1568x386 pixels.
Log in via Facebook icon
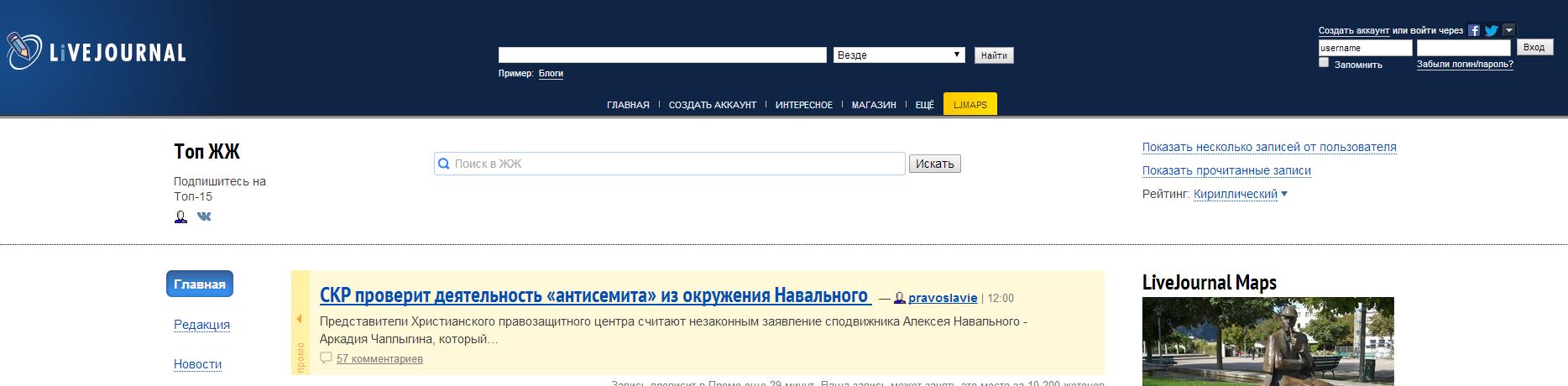click(1473, 30)
